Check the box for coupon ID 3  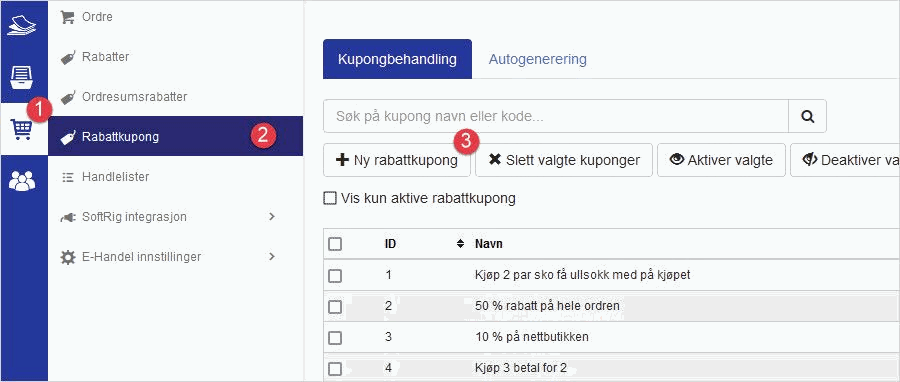335,337
